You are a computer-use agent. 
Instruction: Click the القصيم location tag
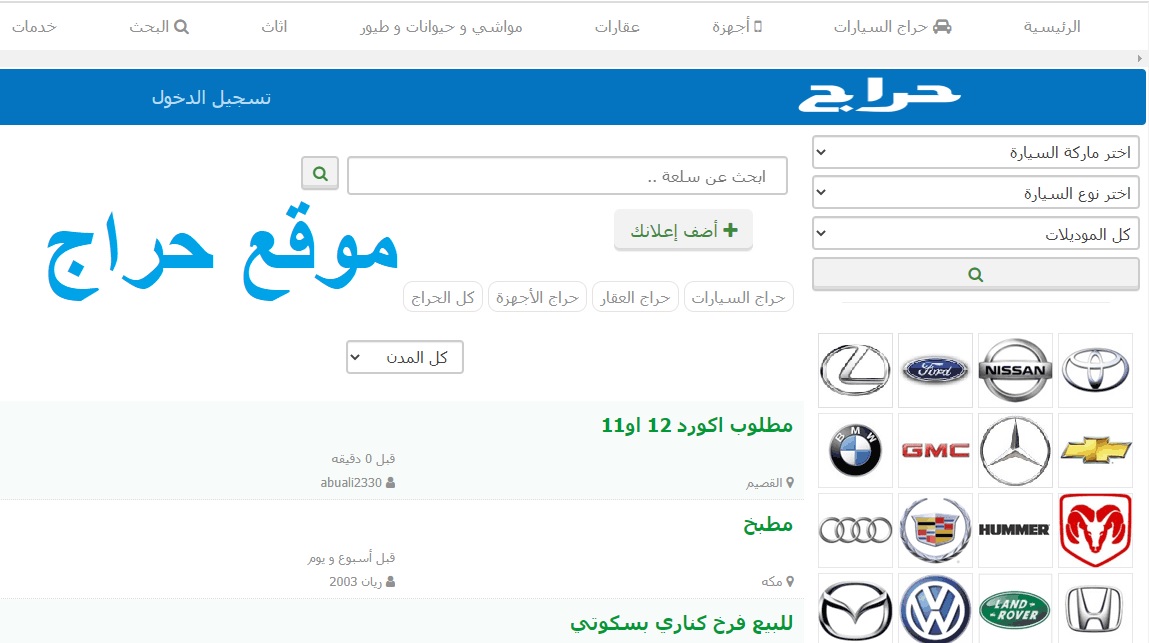[769, 482]
